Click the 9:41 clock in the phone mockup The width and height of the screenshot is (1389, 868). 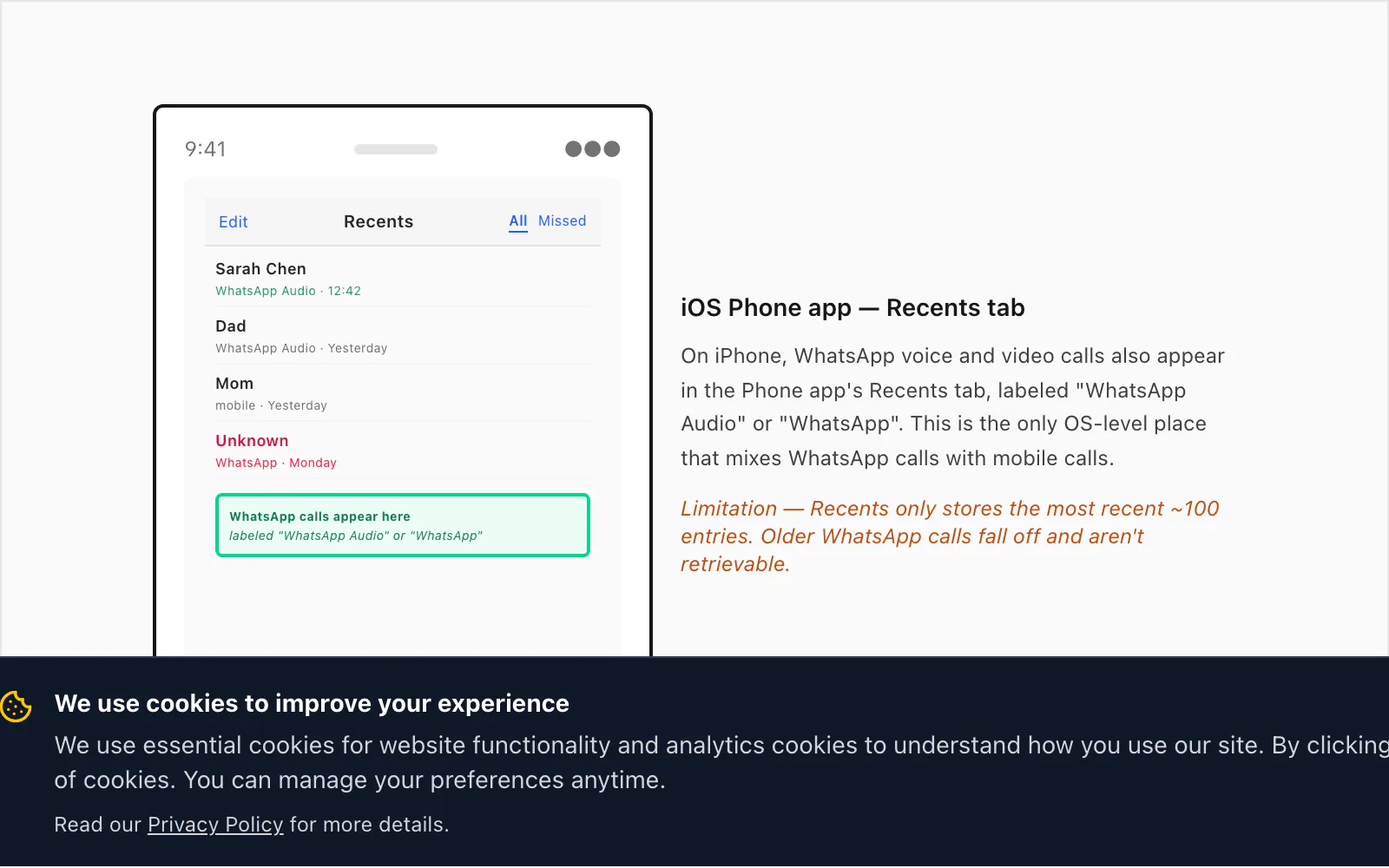[205, 148]
